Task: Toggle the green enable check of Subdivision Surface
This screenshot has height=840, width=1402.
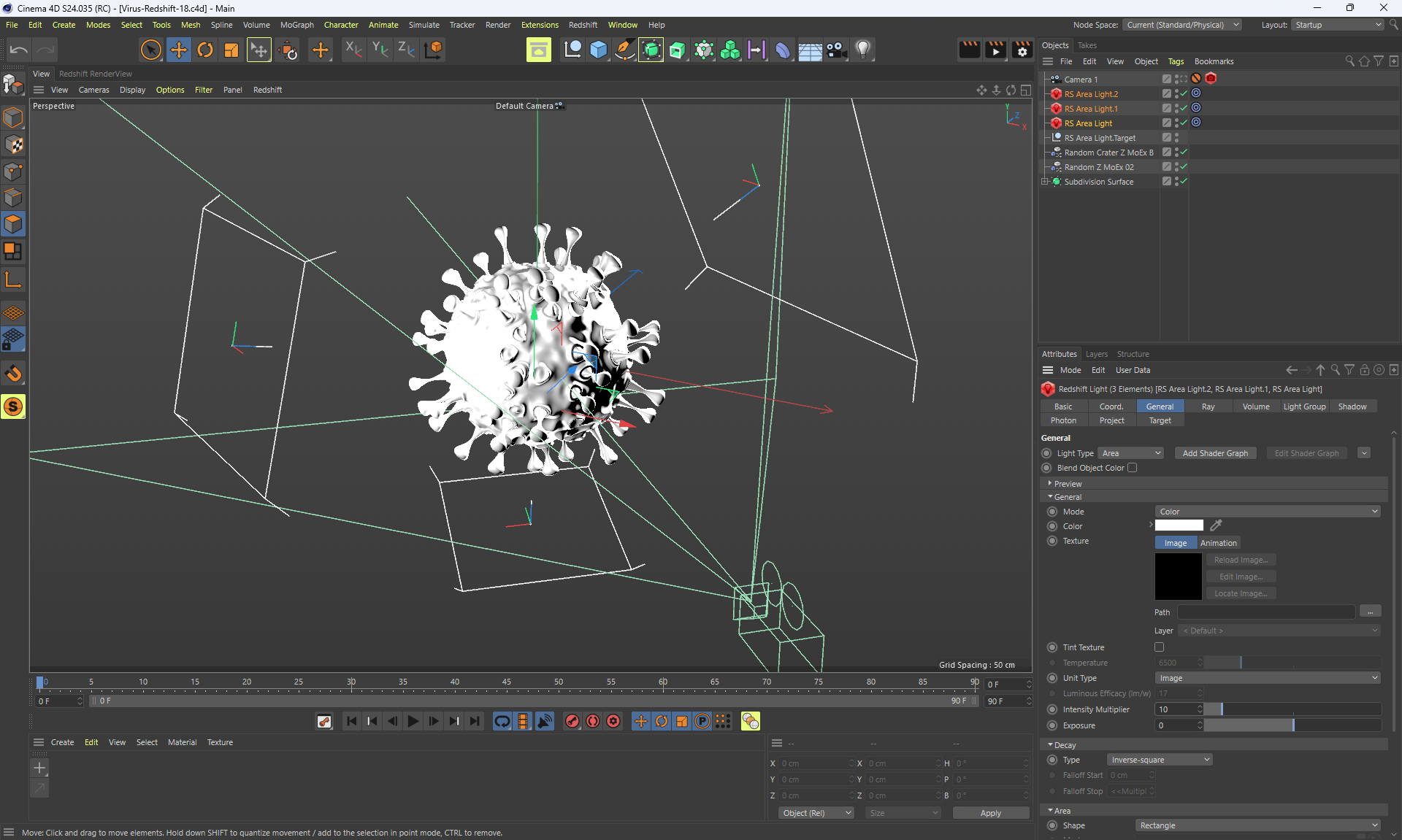Action: click(1184, 182)
